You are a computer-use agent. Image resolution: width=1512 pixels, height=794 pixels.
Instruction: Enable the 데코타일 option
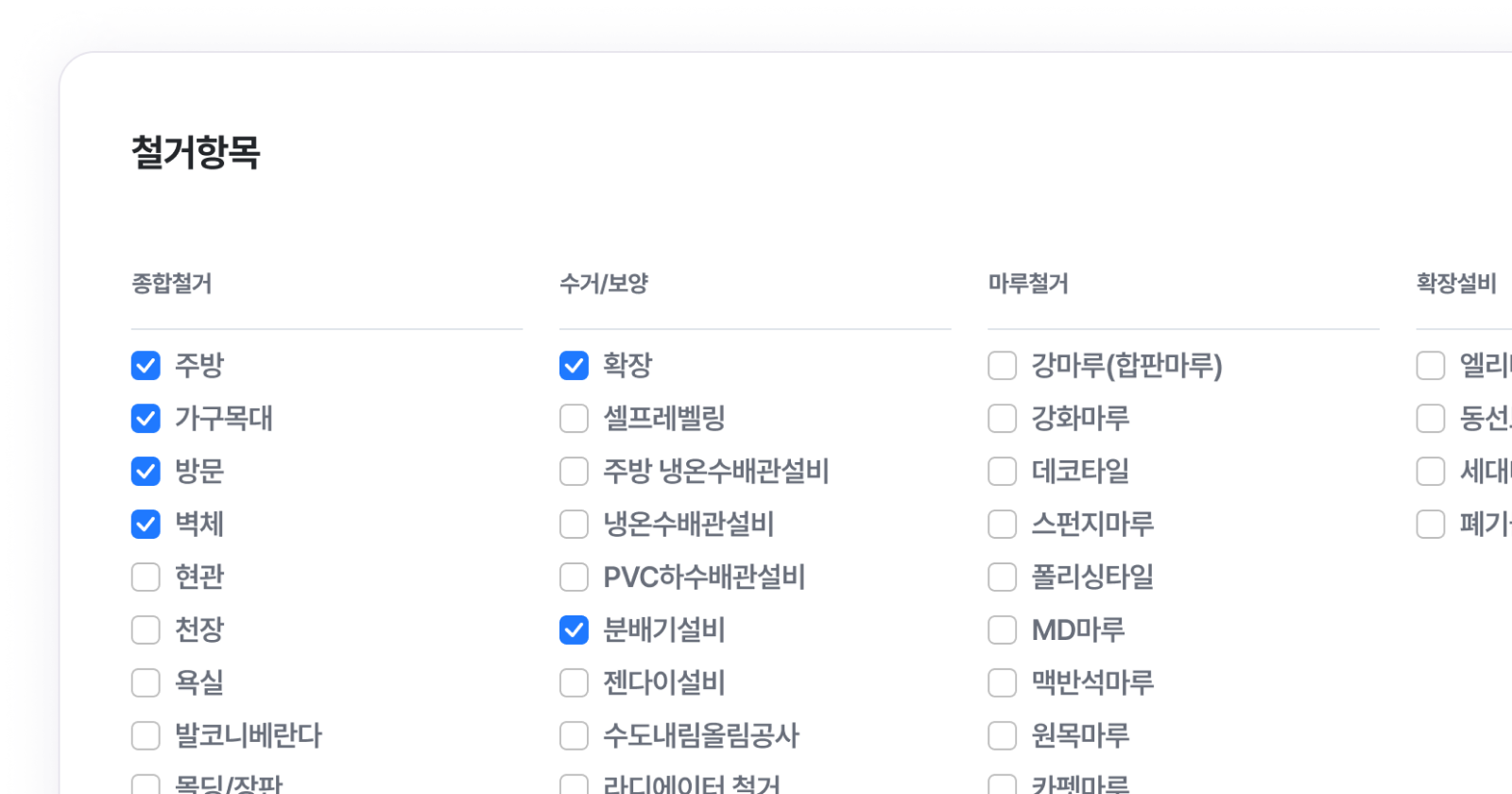[x=1002, y=472]
